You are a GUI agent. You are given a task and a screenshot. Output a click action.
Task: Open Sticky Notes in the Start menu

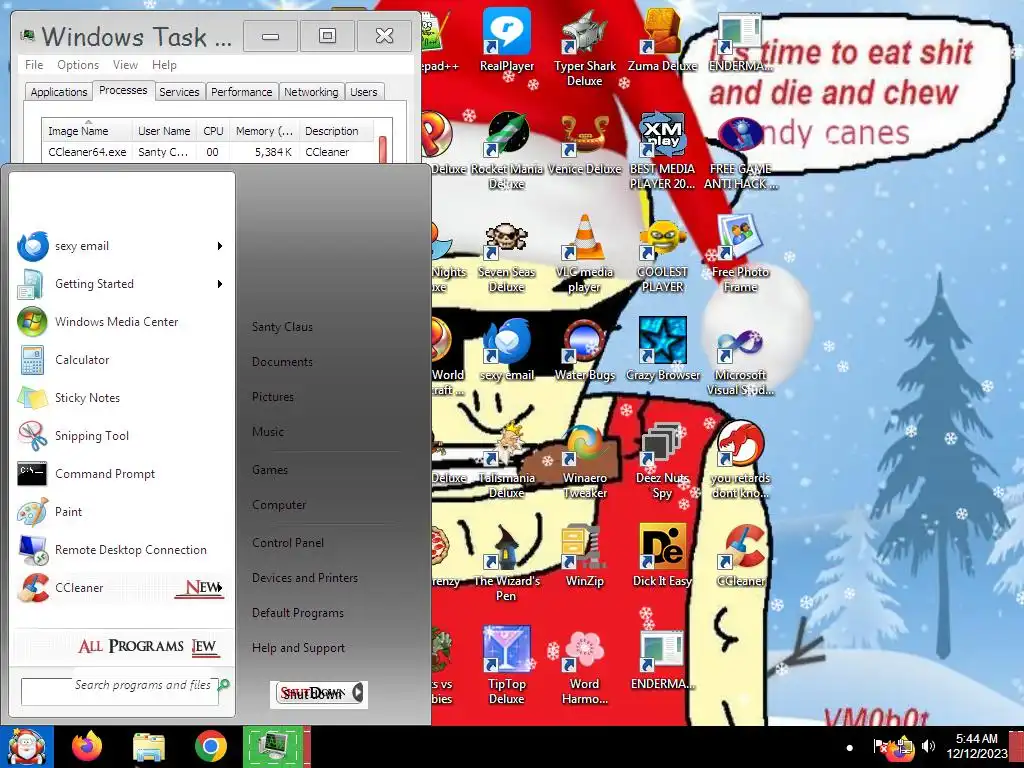point(120,398)
